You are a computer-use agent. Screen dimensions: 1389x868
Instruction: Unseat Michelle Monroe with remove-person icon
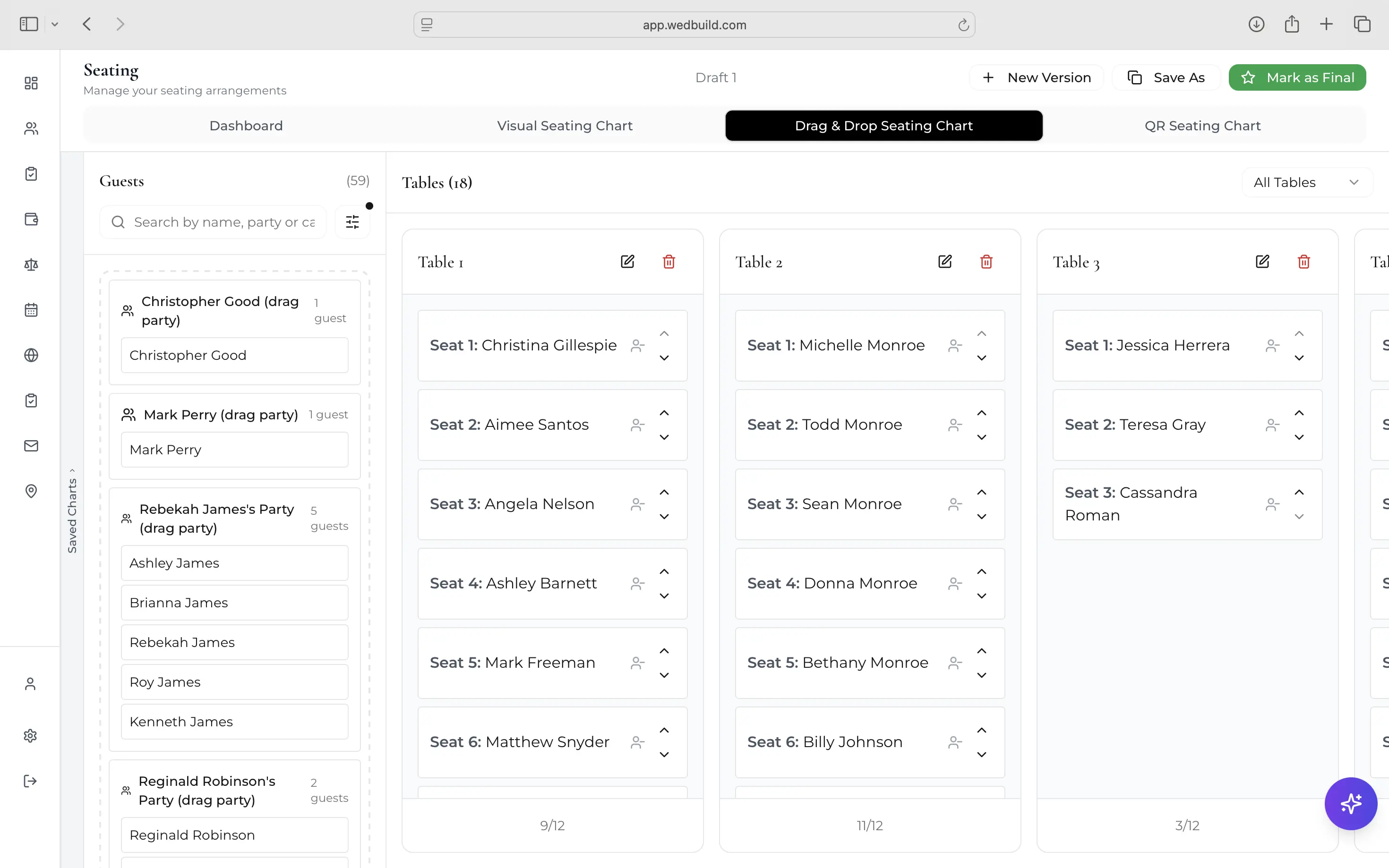tap(955, 346)
